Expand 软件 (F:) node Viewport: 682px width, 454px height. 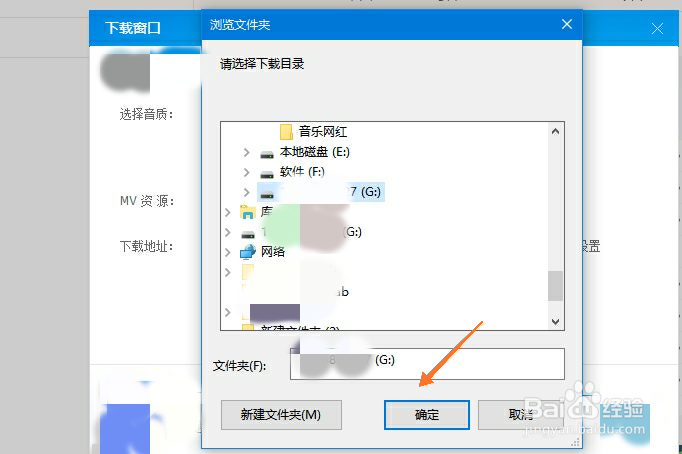pos(247,172)
